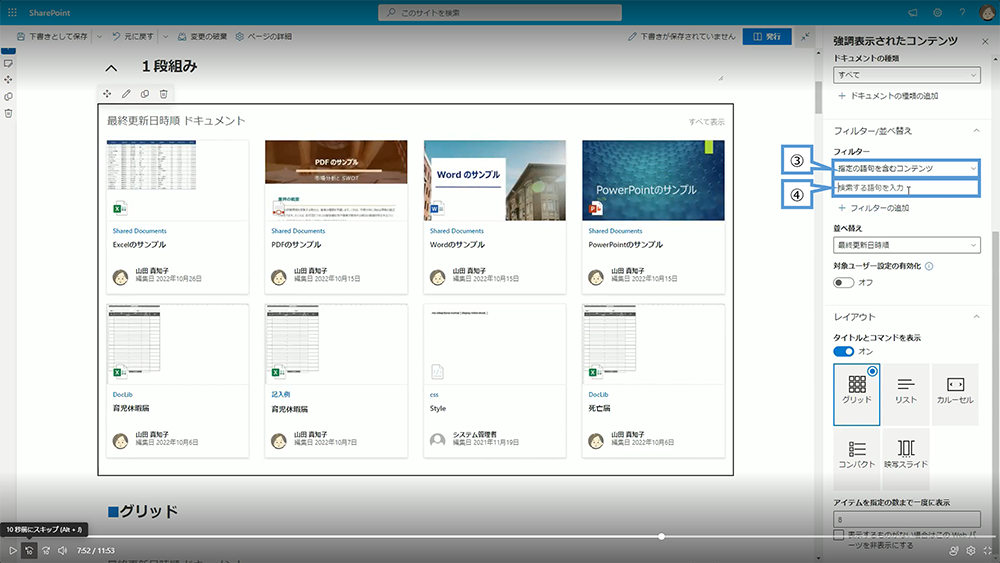Toggle 対象ユーザー設定の有効化 switch
The image size is (1000, 563).
[843, 282]
